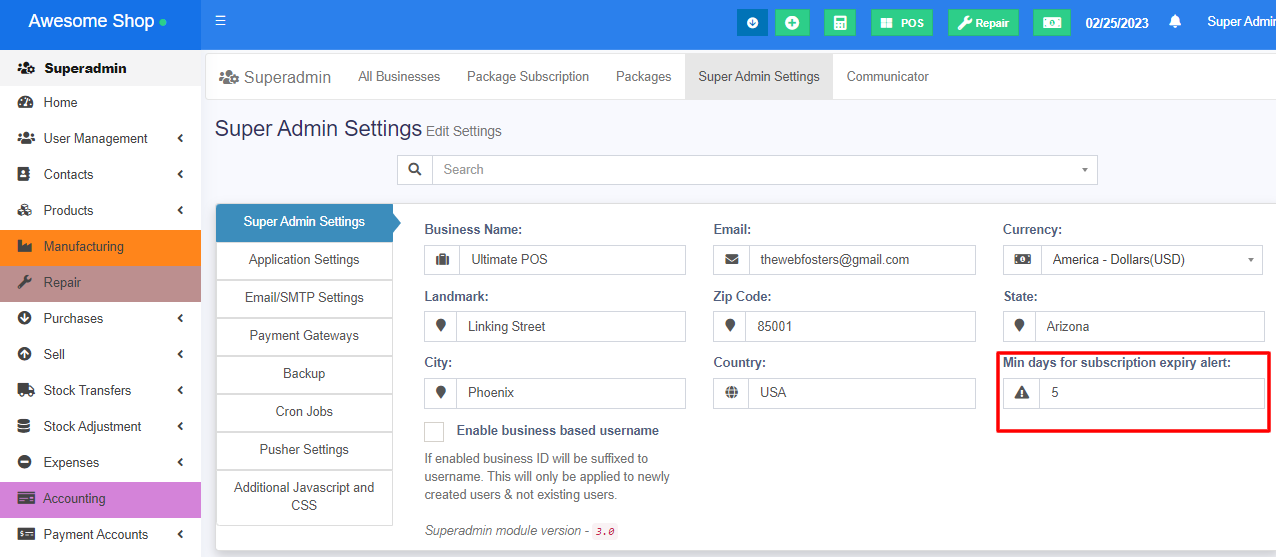Open the POS button in header
The width and height of the screenshot is (1276, 557).
(x=902, y=22)
